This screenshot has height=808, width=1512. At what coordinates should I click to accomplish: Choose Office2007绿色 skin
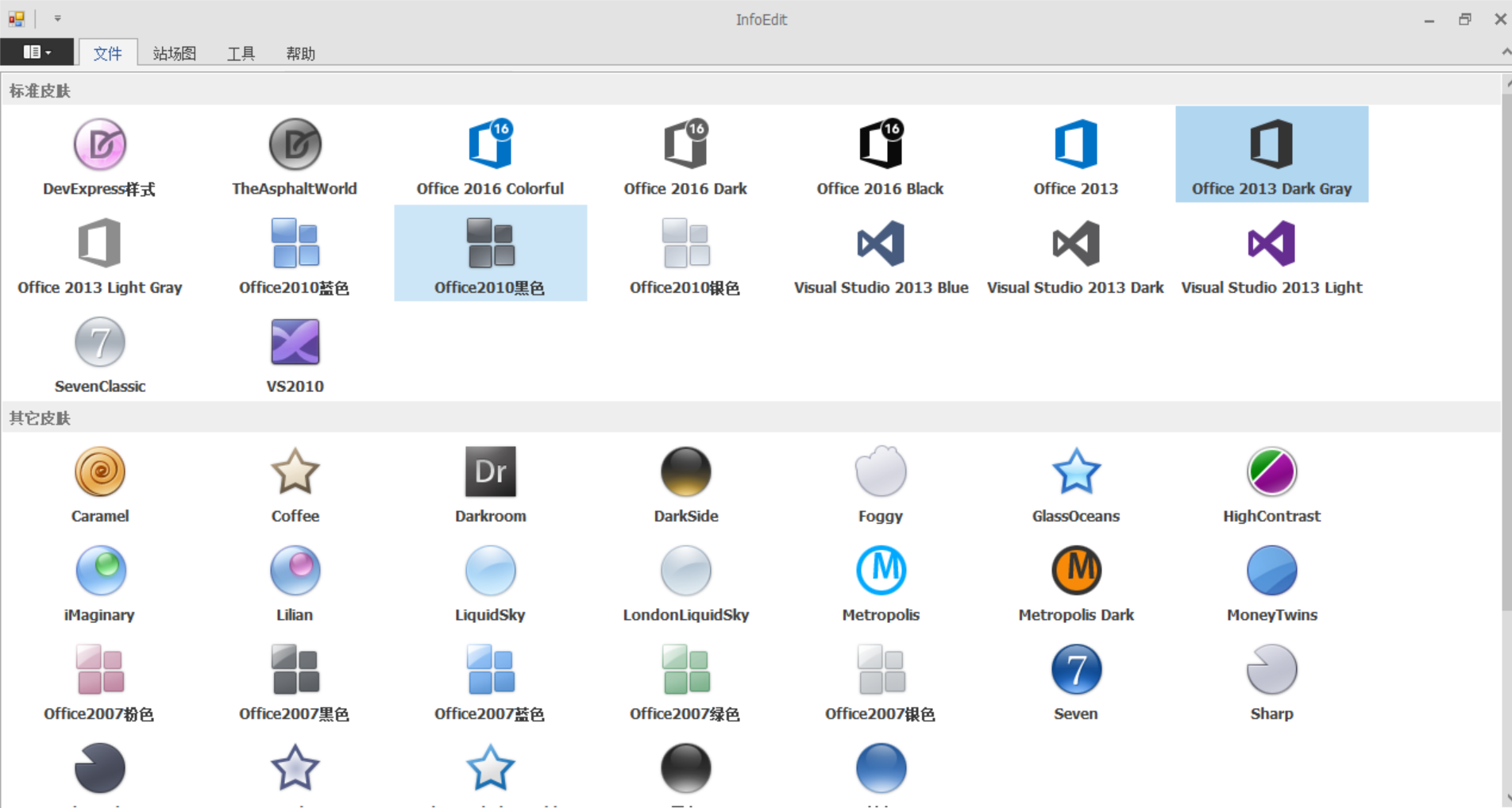(685, 681)
